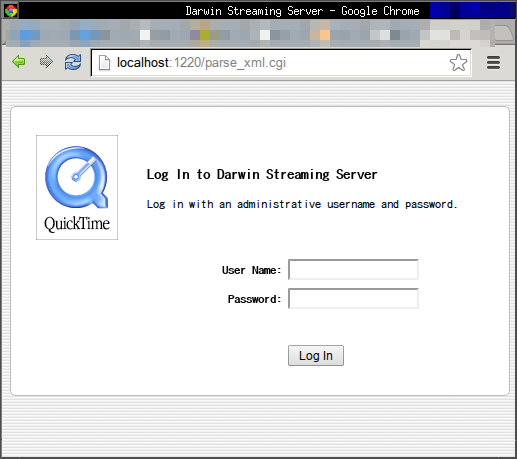Click the 'User Name:' label

coord(252,270)
